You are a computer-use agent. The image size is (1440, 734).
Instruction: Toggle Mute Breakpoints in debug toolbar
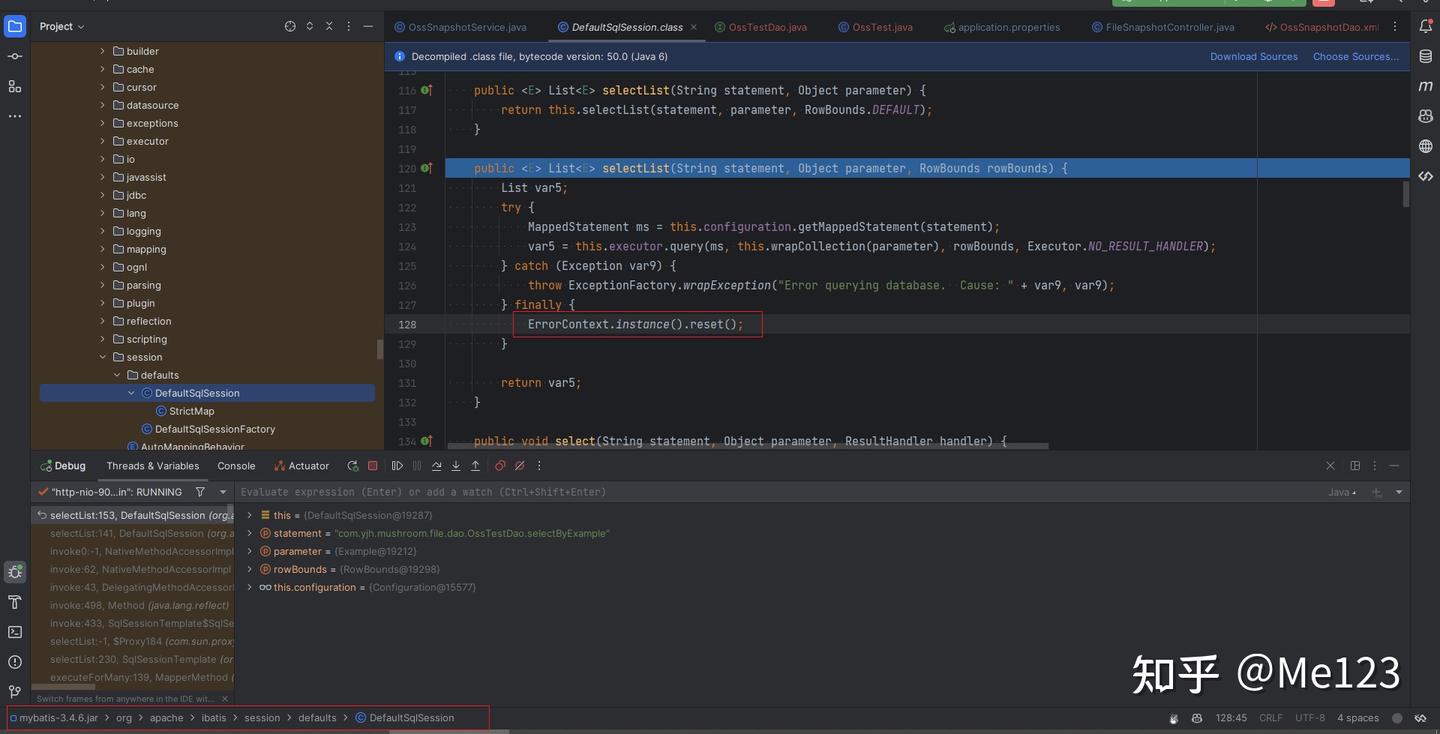tap(519, 466)
